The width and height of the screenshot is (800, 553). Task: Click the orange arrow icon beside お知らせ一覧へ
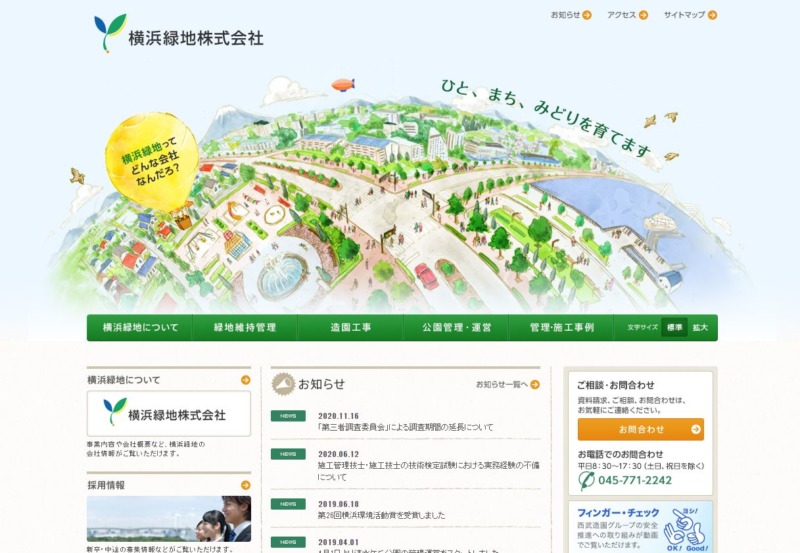535,384
